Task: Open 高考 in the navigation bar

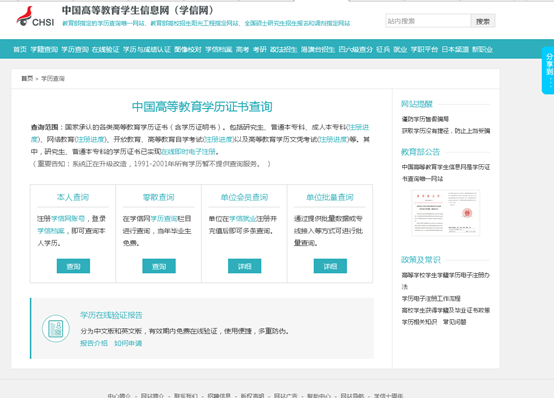Action: (242, 49)
